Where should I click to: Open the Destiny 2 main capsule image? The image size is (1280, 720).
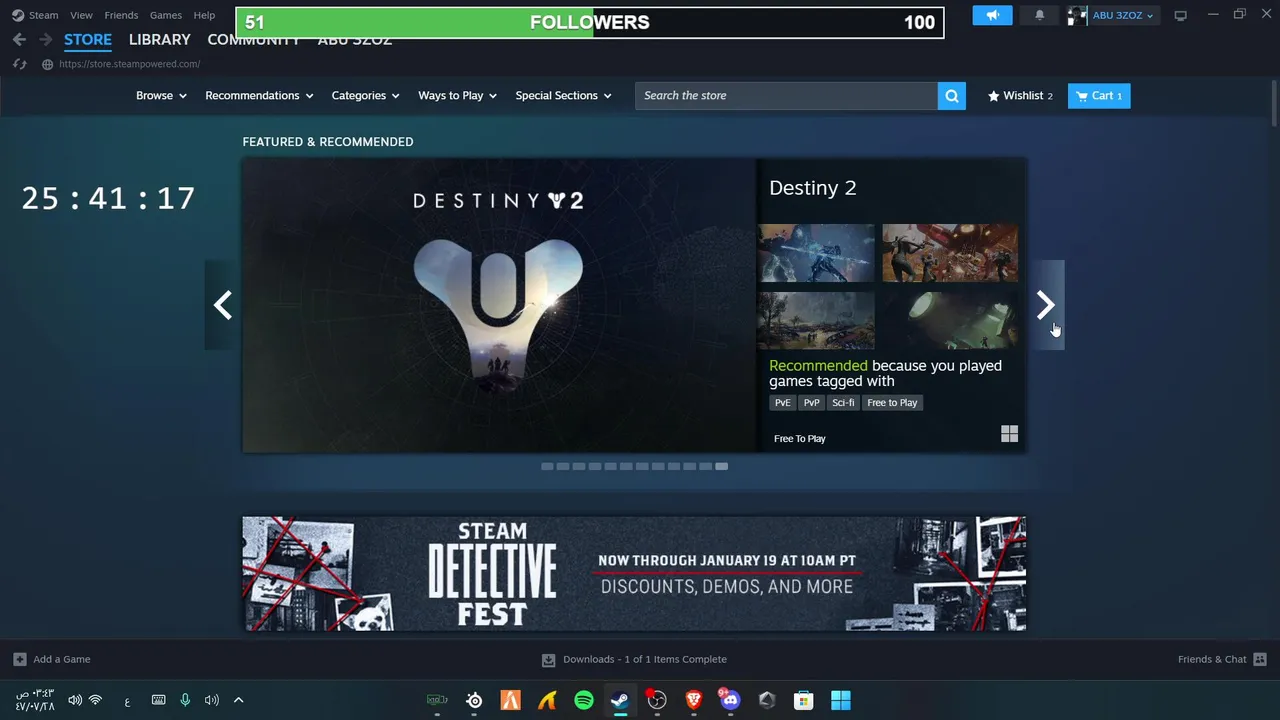tap(499, 305)
